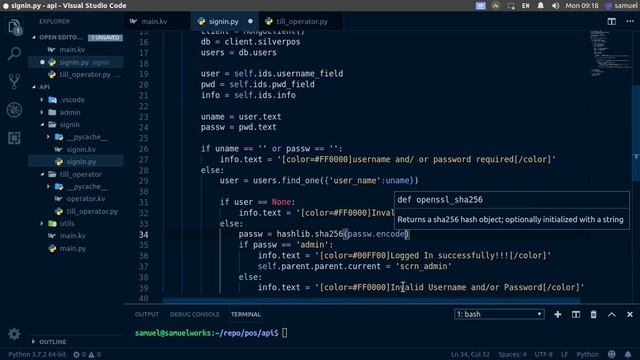Open the system volume control
This screenshot has height=360, width=640.
[x=556, y=5]
